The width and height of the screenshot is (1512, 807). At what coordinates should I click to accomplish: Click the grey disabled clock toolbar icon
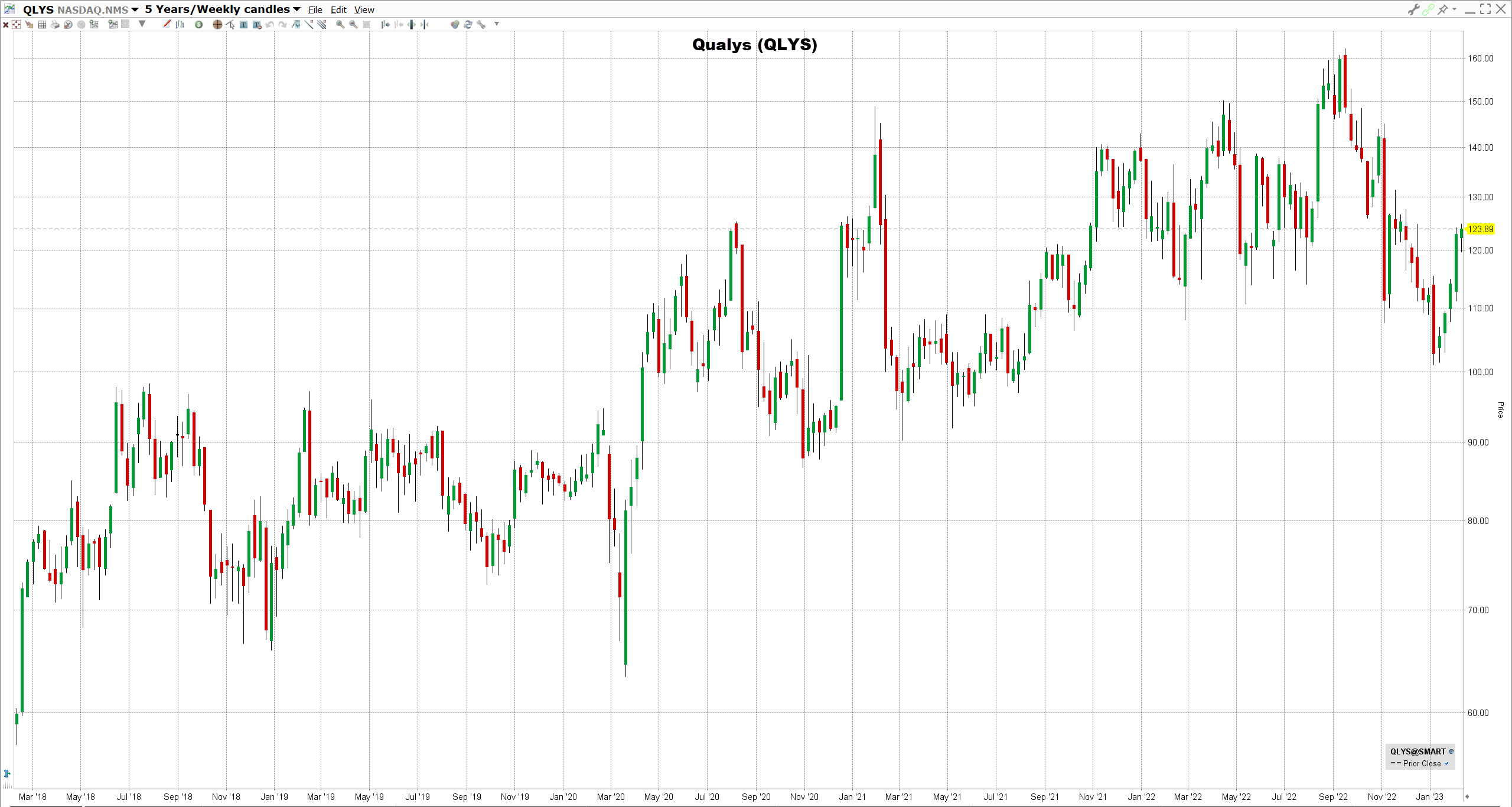[x=81, y=24]
